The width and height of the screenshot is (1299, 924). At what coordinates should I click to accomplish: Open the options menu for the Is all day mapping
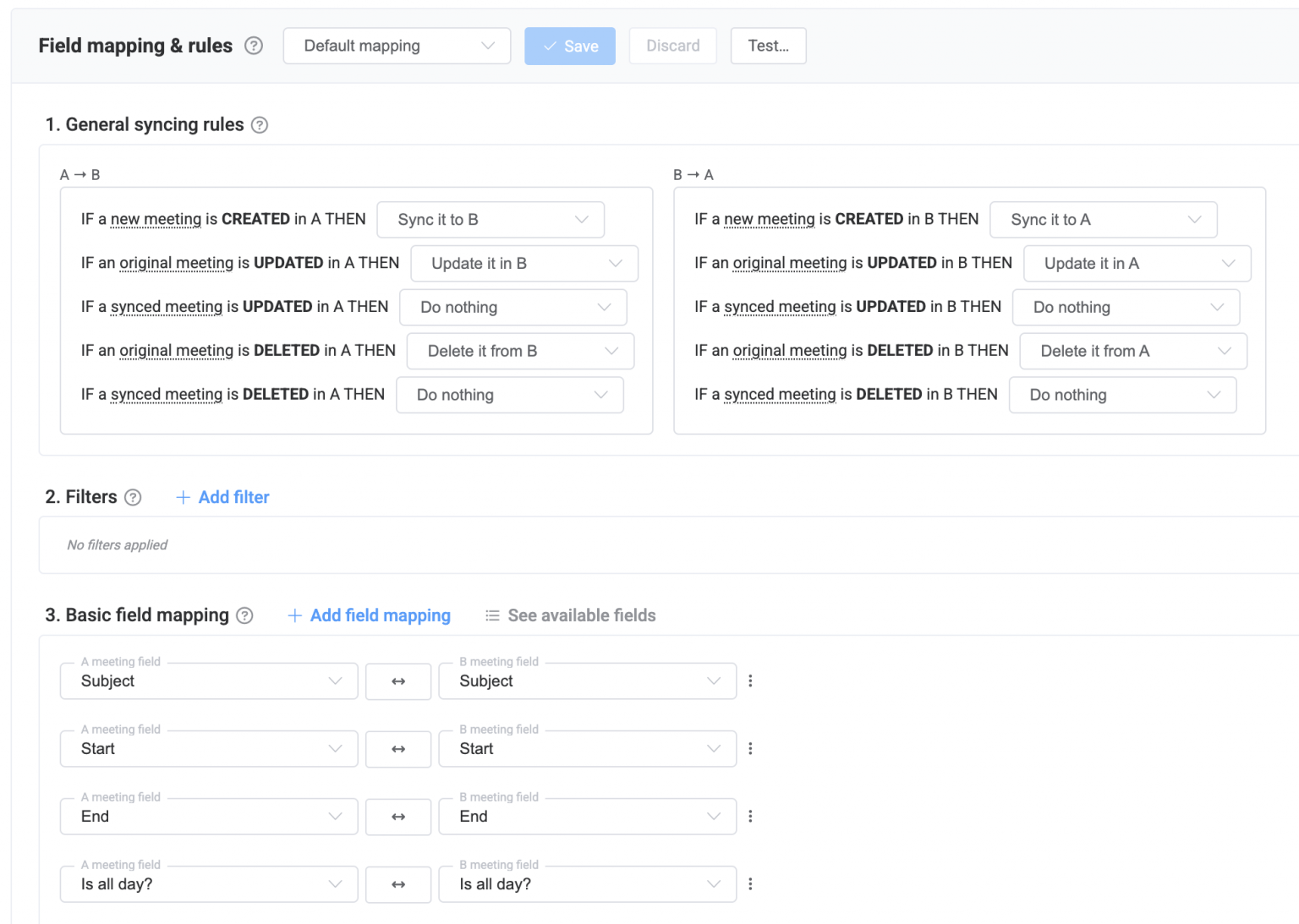(x=751, y=883)
